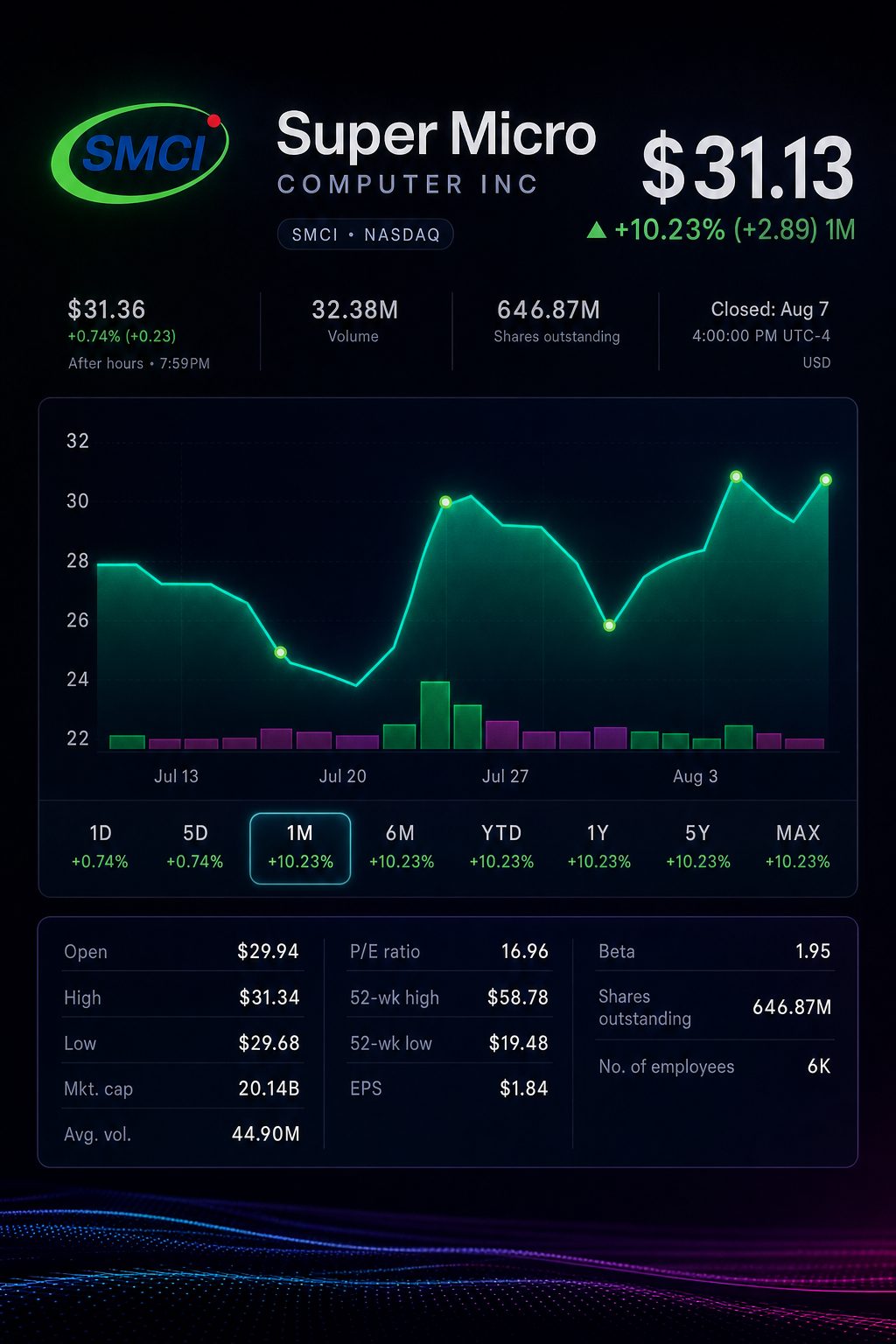Switch chart to 6M range

(x=401, y=847)
